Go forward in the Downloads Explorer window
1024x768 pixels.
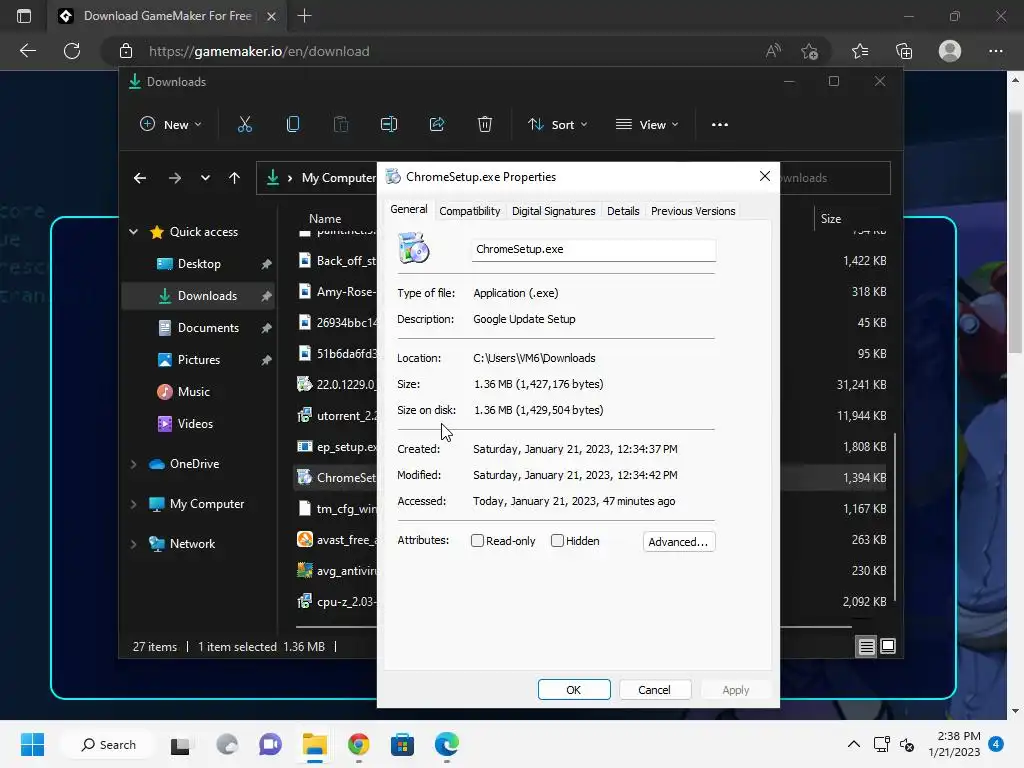coord(174,178)
